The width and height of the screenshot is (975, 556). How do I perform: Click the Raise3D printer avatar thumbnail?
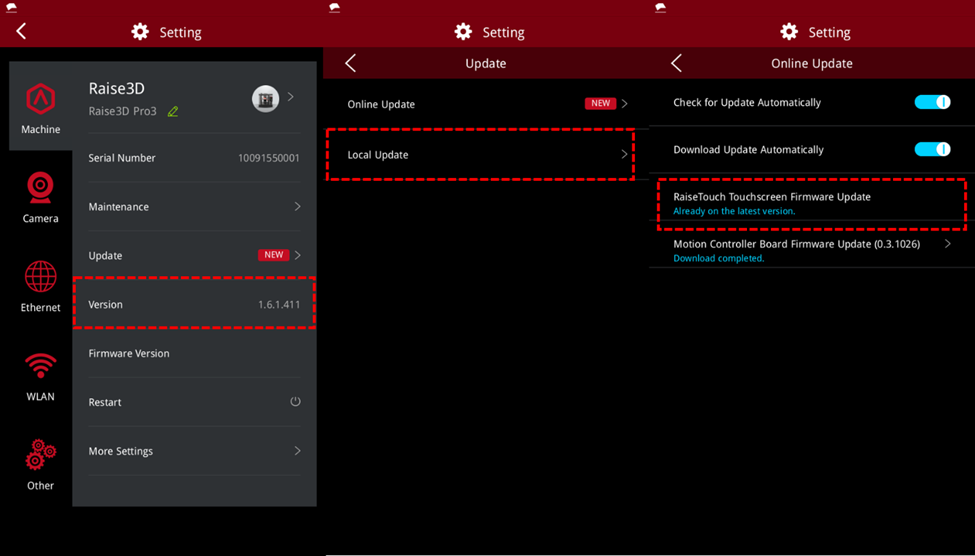265,98
